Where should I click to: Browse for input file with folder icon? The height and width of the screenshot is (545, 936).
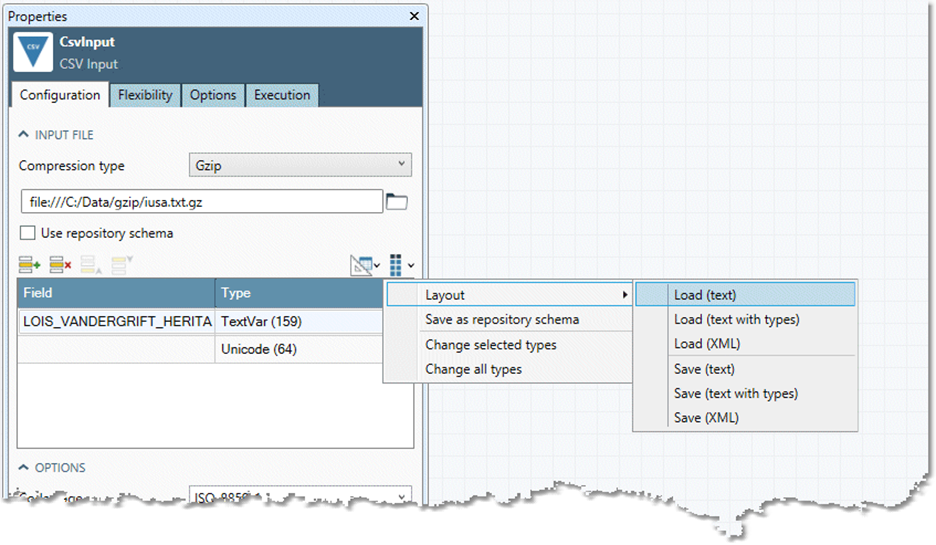pos(397,202)
